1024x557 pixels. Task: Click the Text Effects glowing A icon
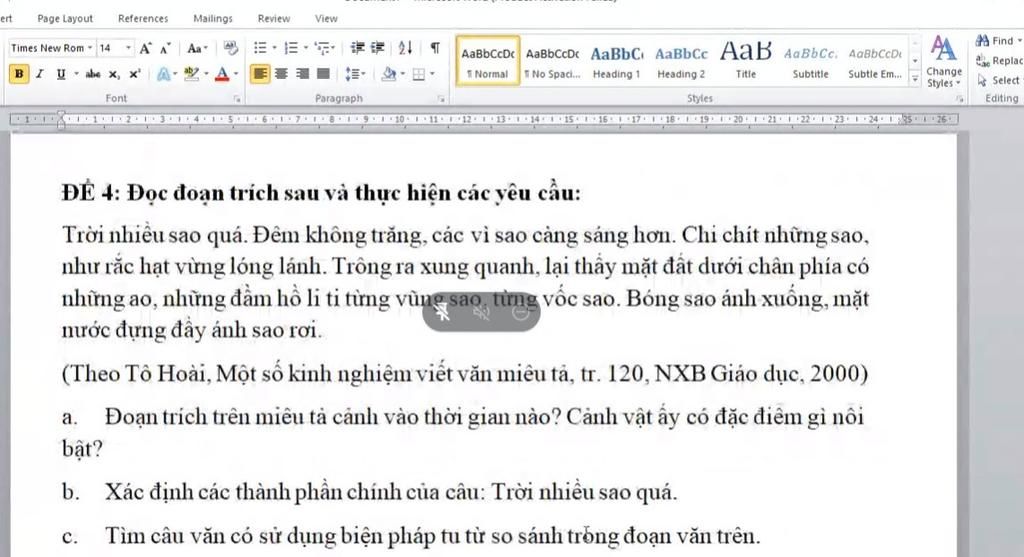163,74
